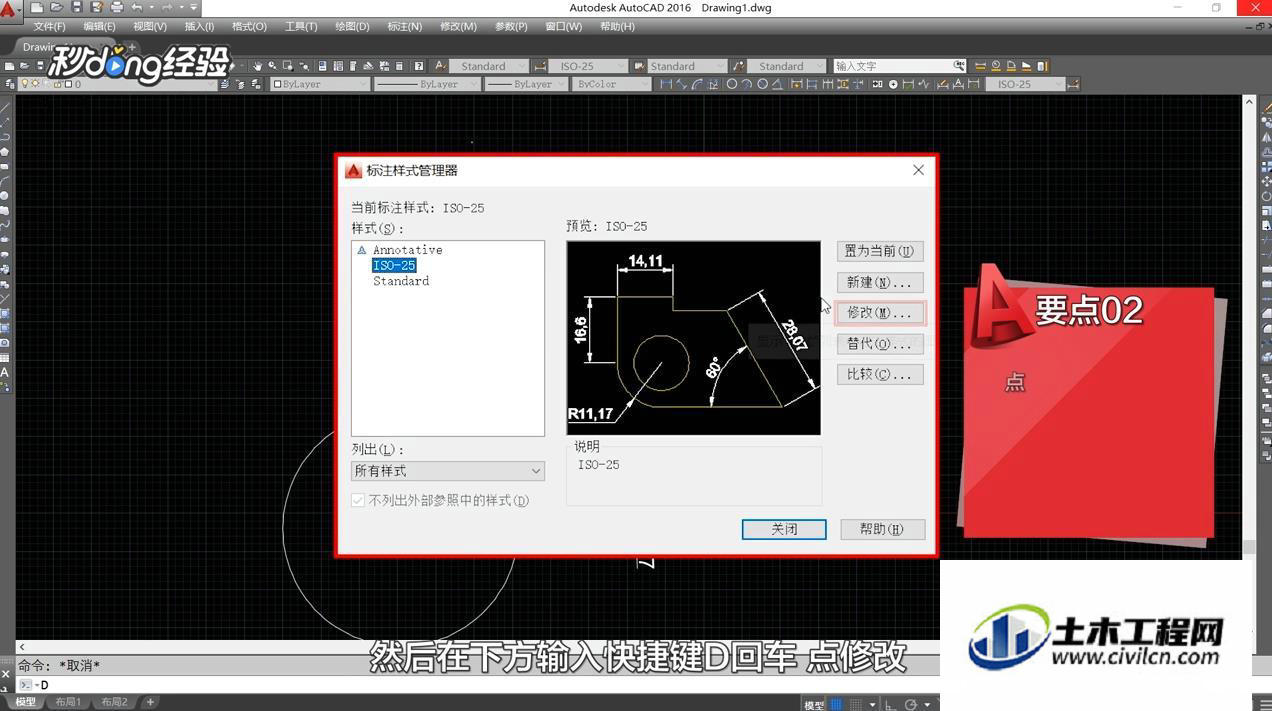Click the angular dimension tool icon

click(779, 84)
